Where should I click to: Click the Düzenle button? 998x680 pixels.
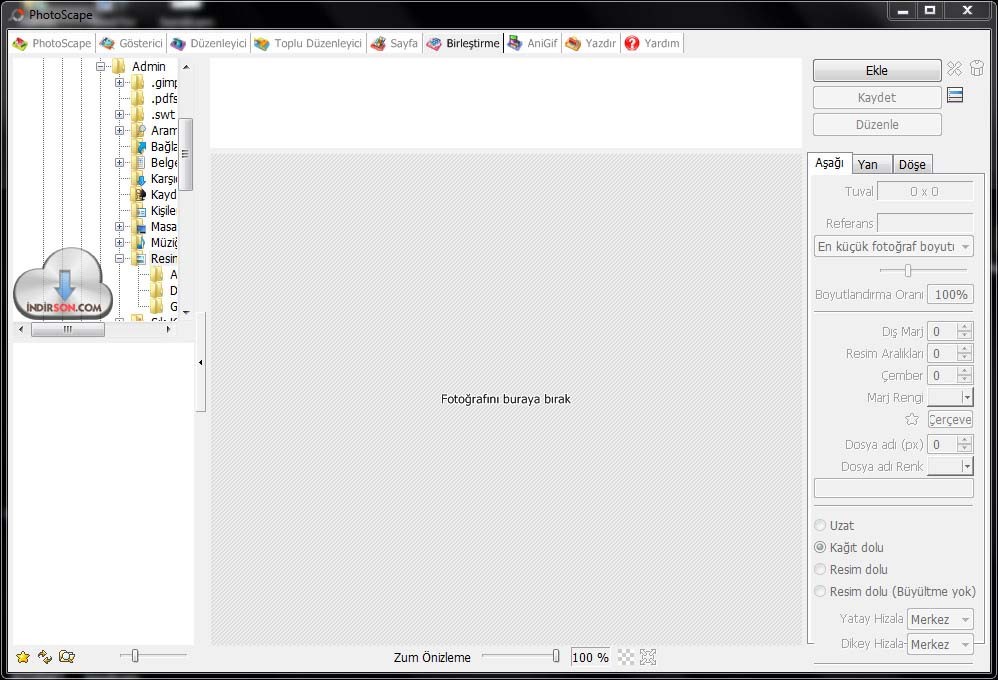(x=877, y=124)
